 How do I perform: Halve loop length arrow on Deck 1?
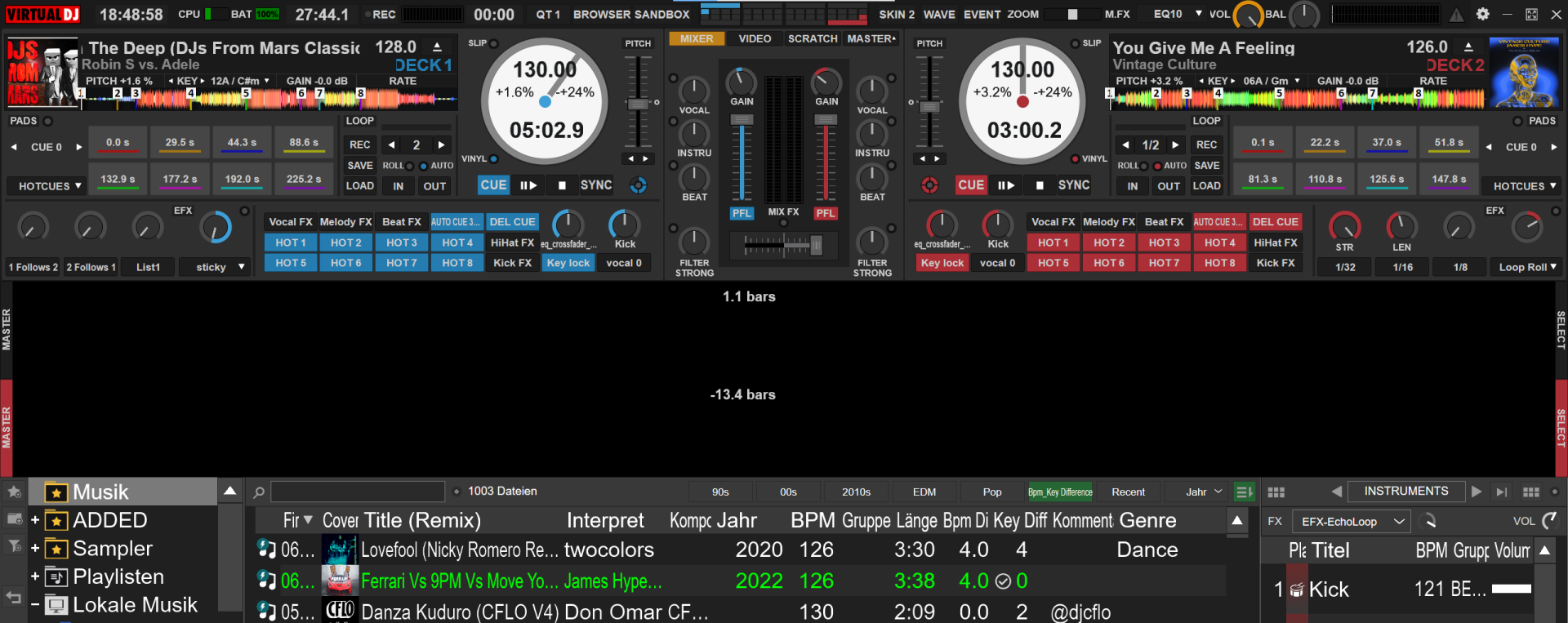392,145
